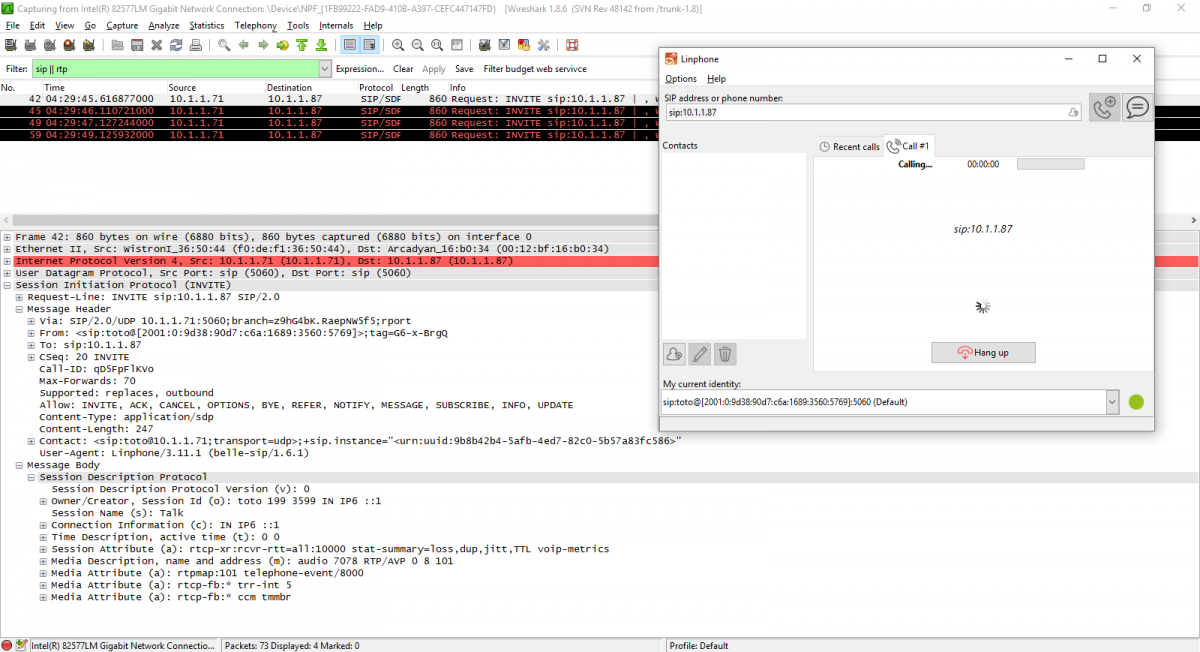Image resolution: width=1200 pixels, height=652 pixels.
Task: Select the Call #1 tab
Action: click(x=909, y=147)
